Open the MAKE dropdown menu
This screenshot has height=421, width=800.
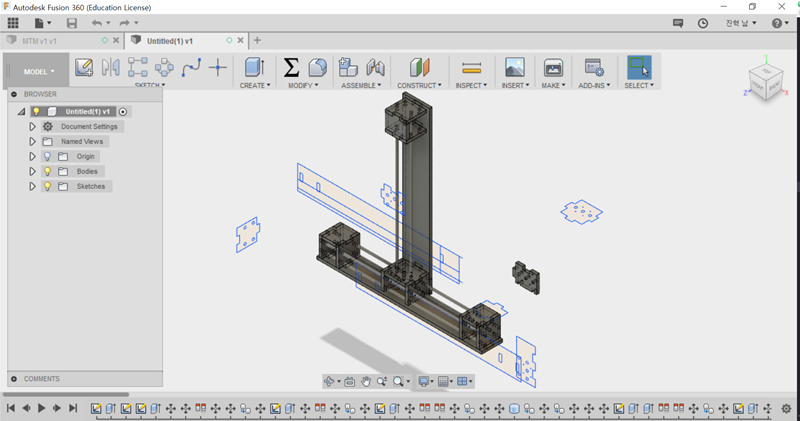tap(554, 85)
